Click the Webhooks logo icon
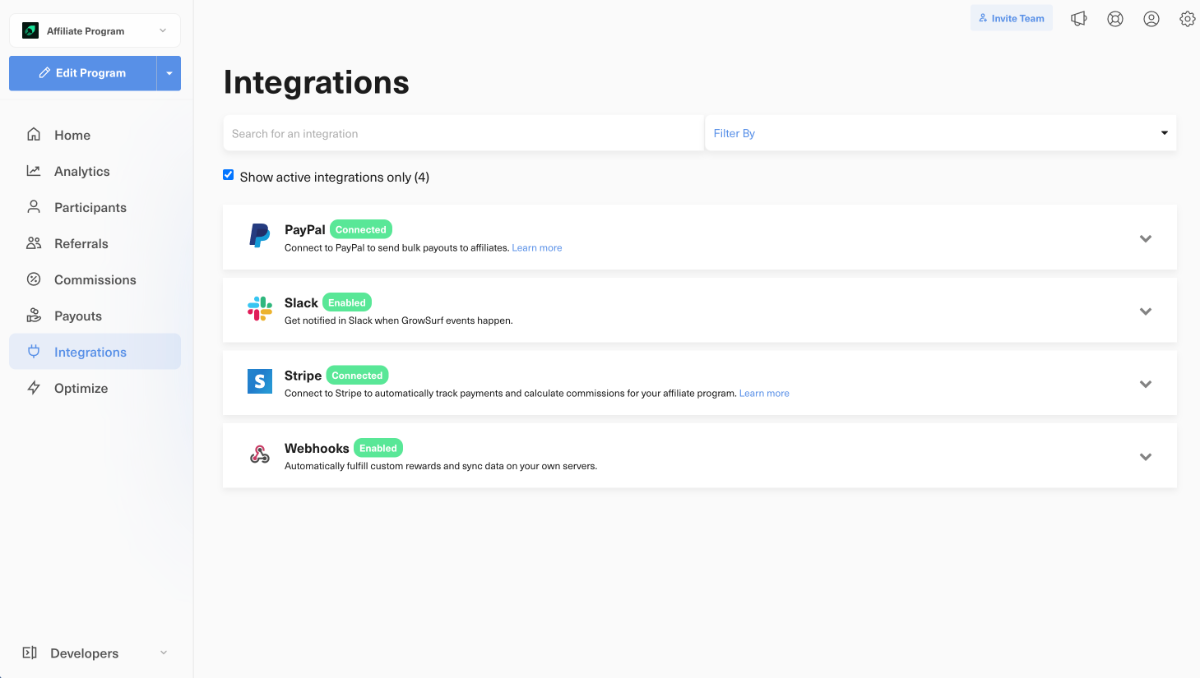Image resolution: width=1200 pixels, height=678 pixels. [x=260, y=455]
